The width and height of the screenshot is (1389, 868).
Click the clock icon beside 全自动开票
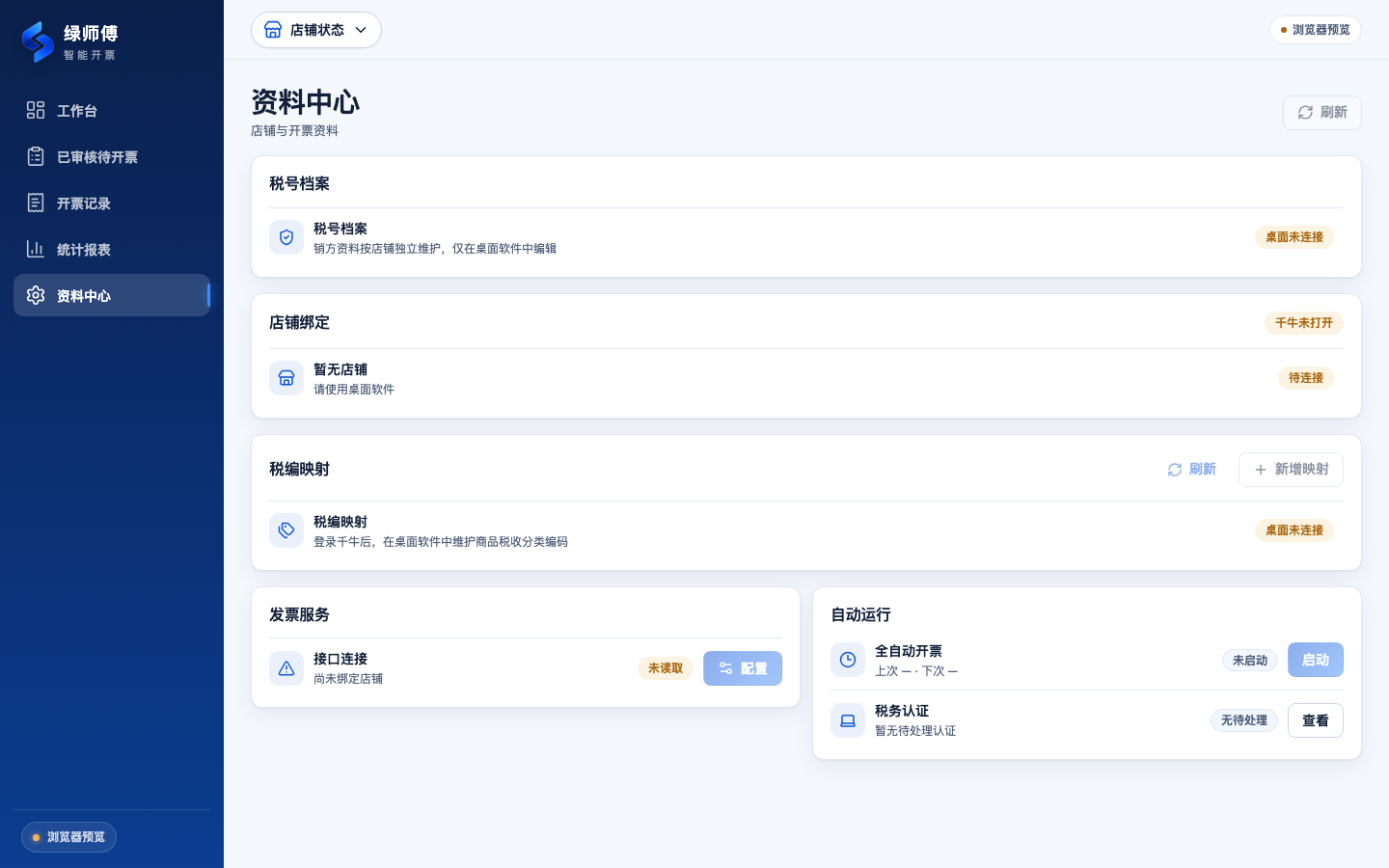pyautogui.click(x=848, y=660)
